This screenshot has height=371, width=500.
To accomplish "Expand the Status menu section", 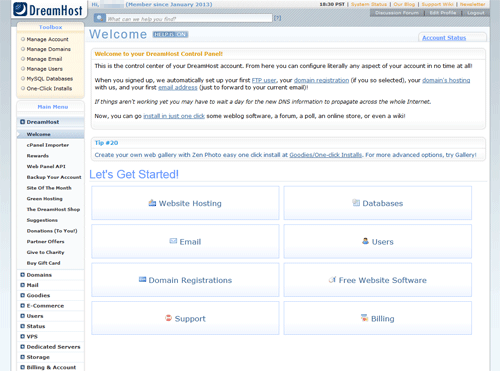I will [22, 326].
